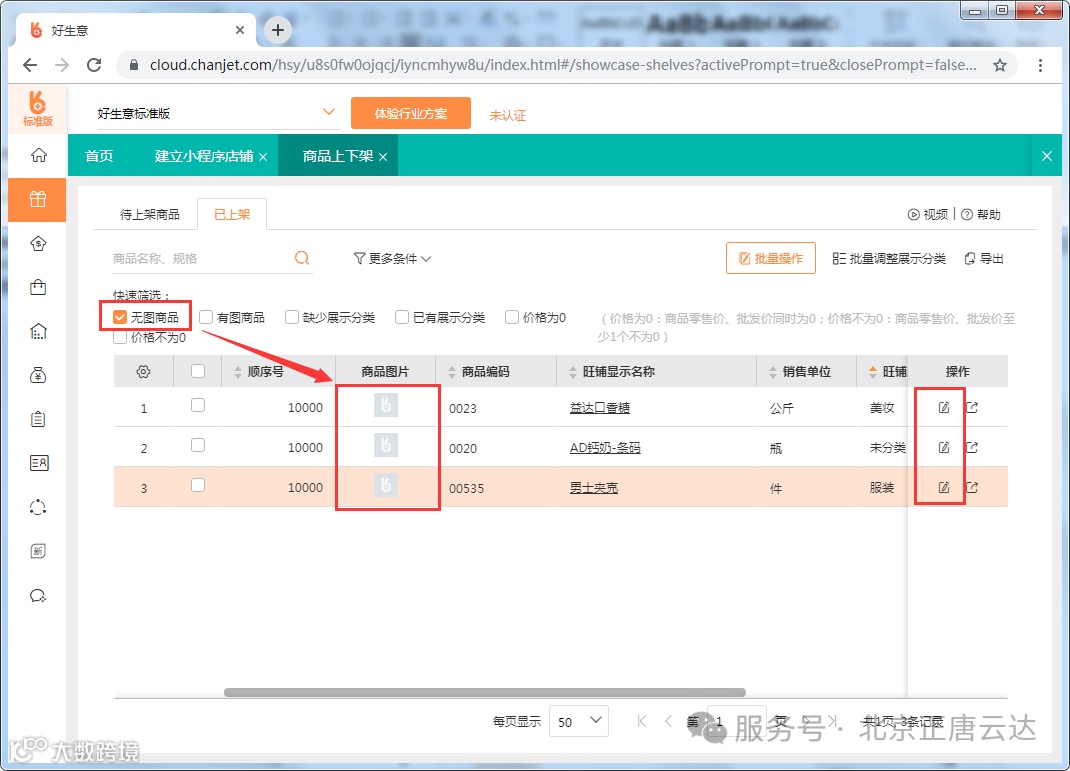Click share icon for row 00535

pos(972,487)
